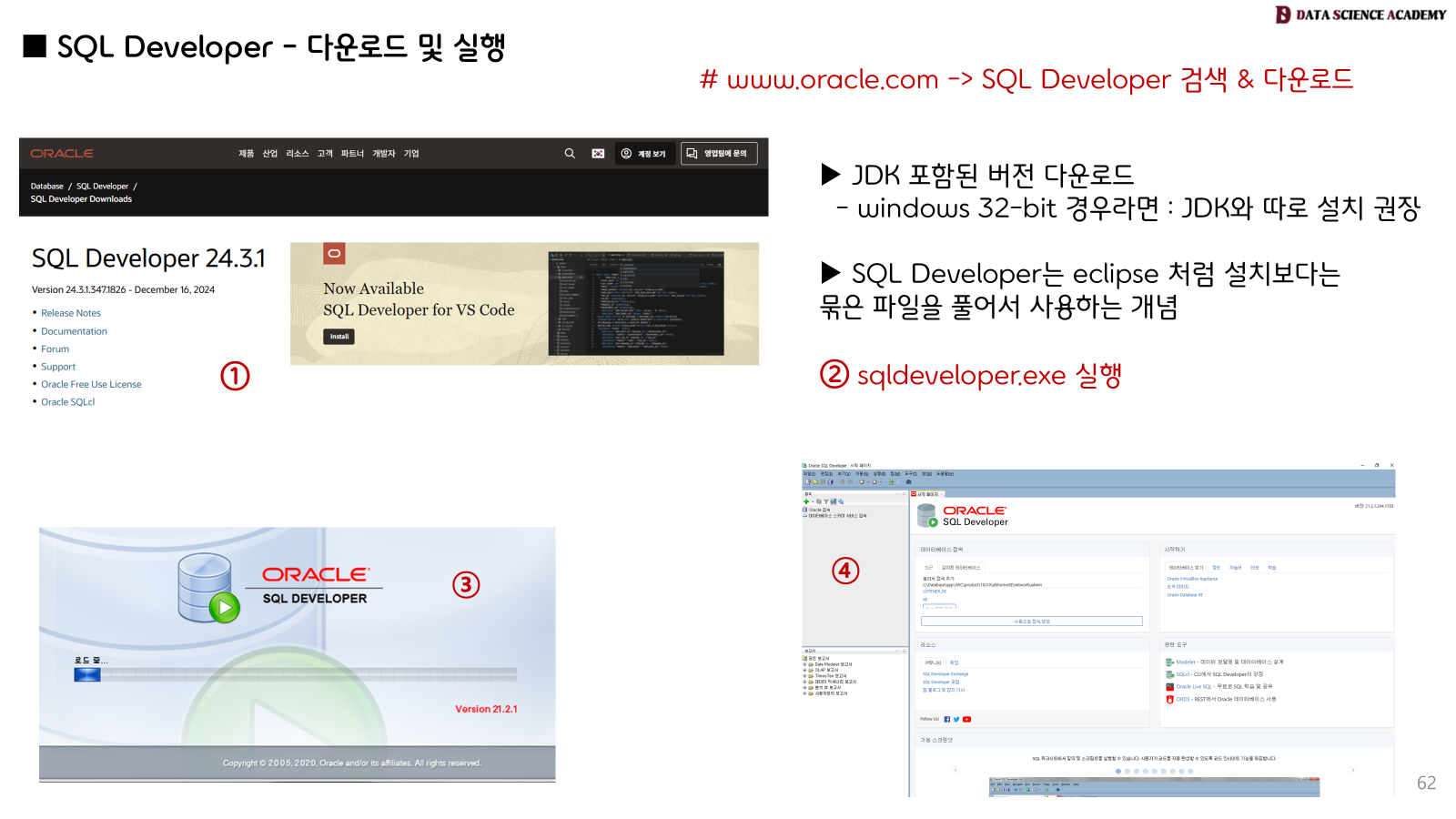
Task: Open the YouTube icon under Follow Us
Action: pos(966,719)
